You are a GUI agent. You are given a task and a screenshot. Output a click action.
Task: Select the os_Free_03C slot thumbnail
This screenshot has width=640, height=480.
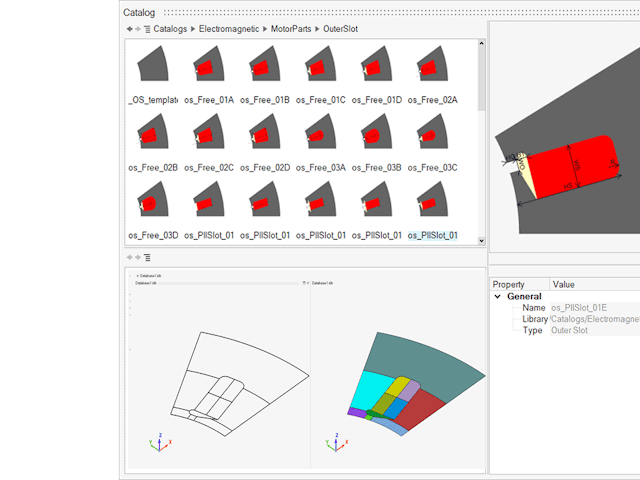pos(433,131)
